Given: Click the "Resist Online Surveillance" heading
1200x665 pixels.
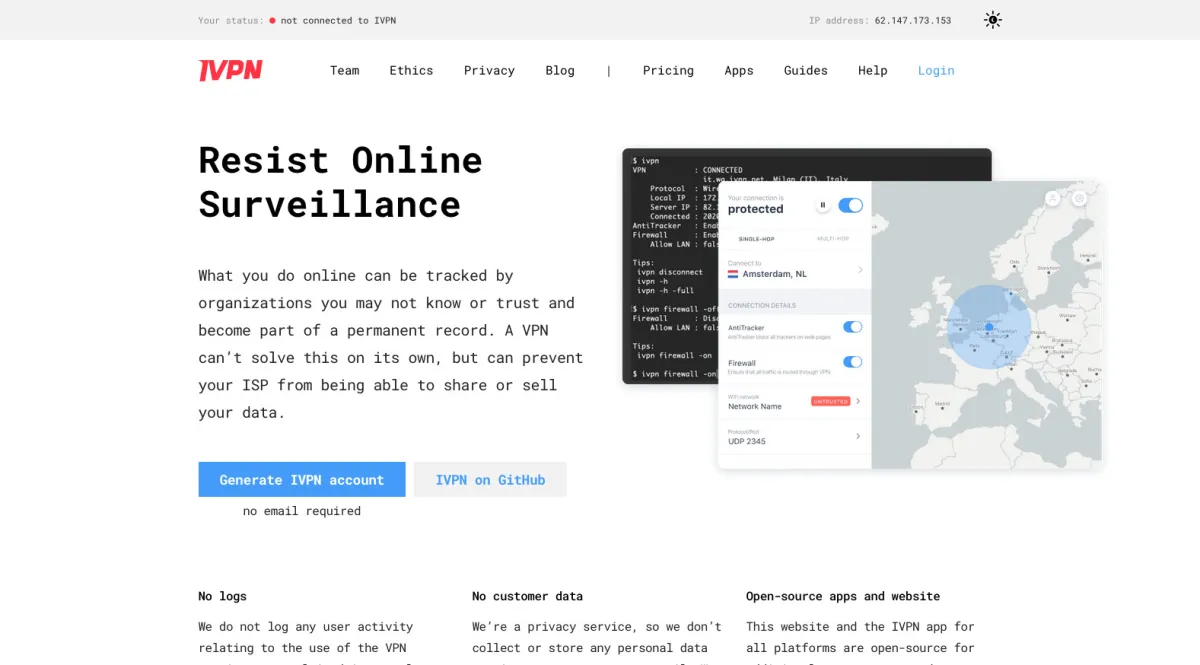Looking at the screenshot, I should (340, 182).
